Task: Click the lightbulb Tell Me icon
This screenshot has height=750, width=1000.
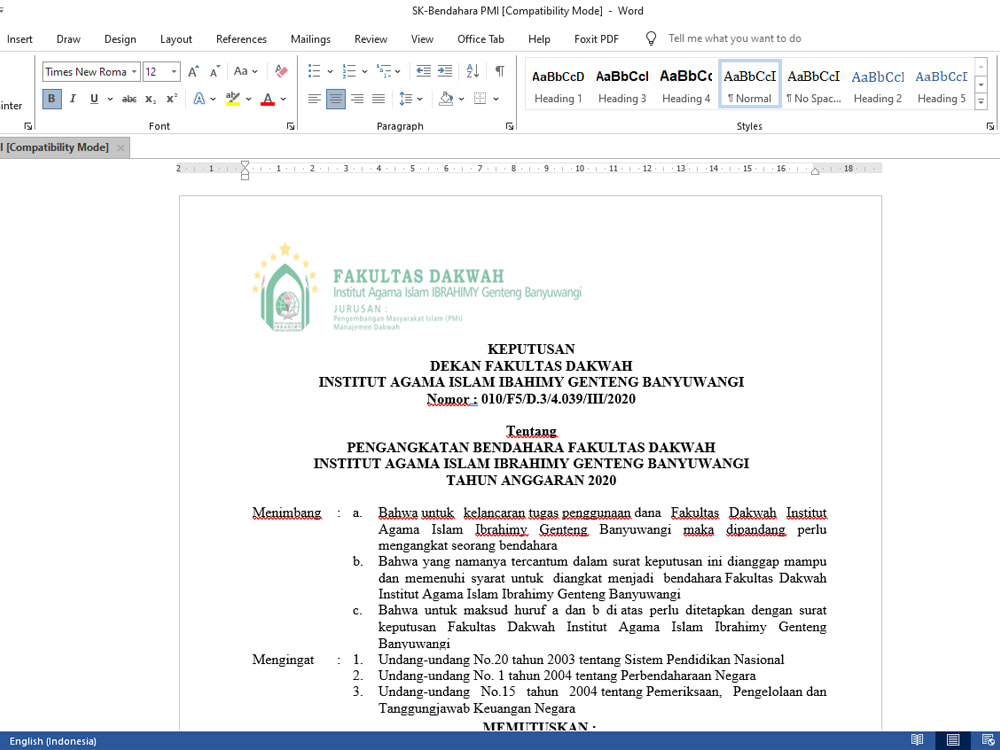Action: click(x=651, y=39)
